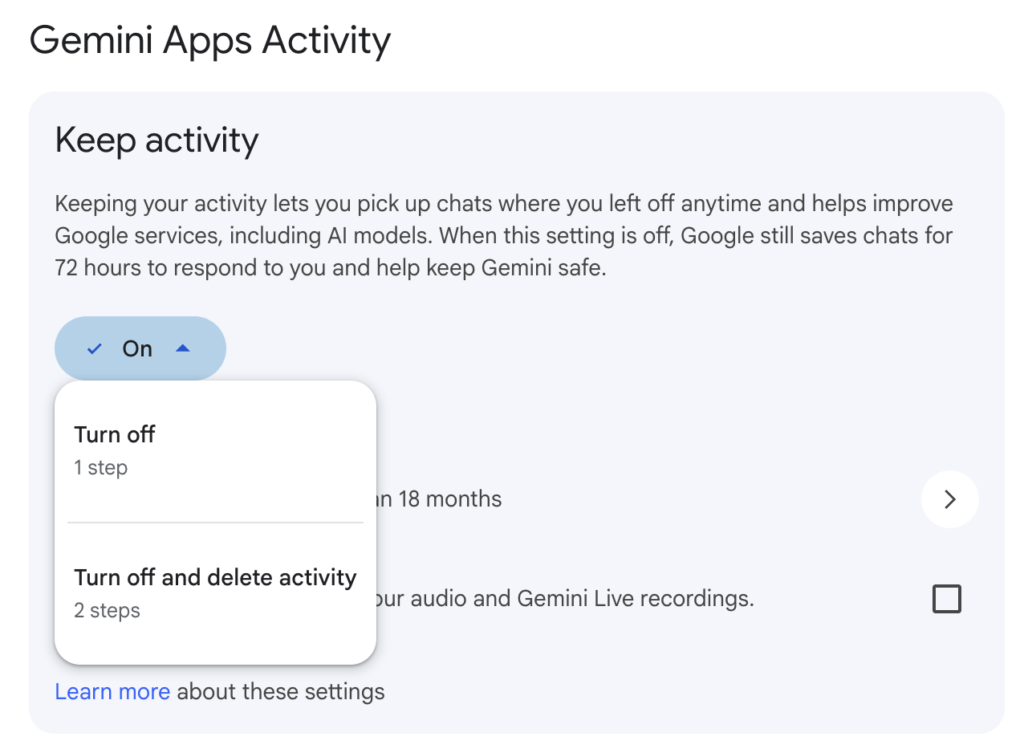Select the On status pill under Keep activity

point(139,348)
